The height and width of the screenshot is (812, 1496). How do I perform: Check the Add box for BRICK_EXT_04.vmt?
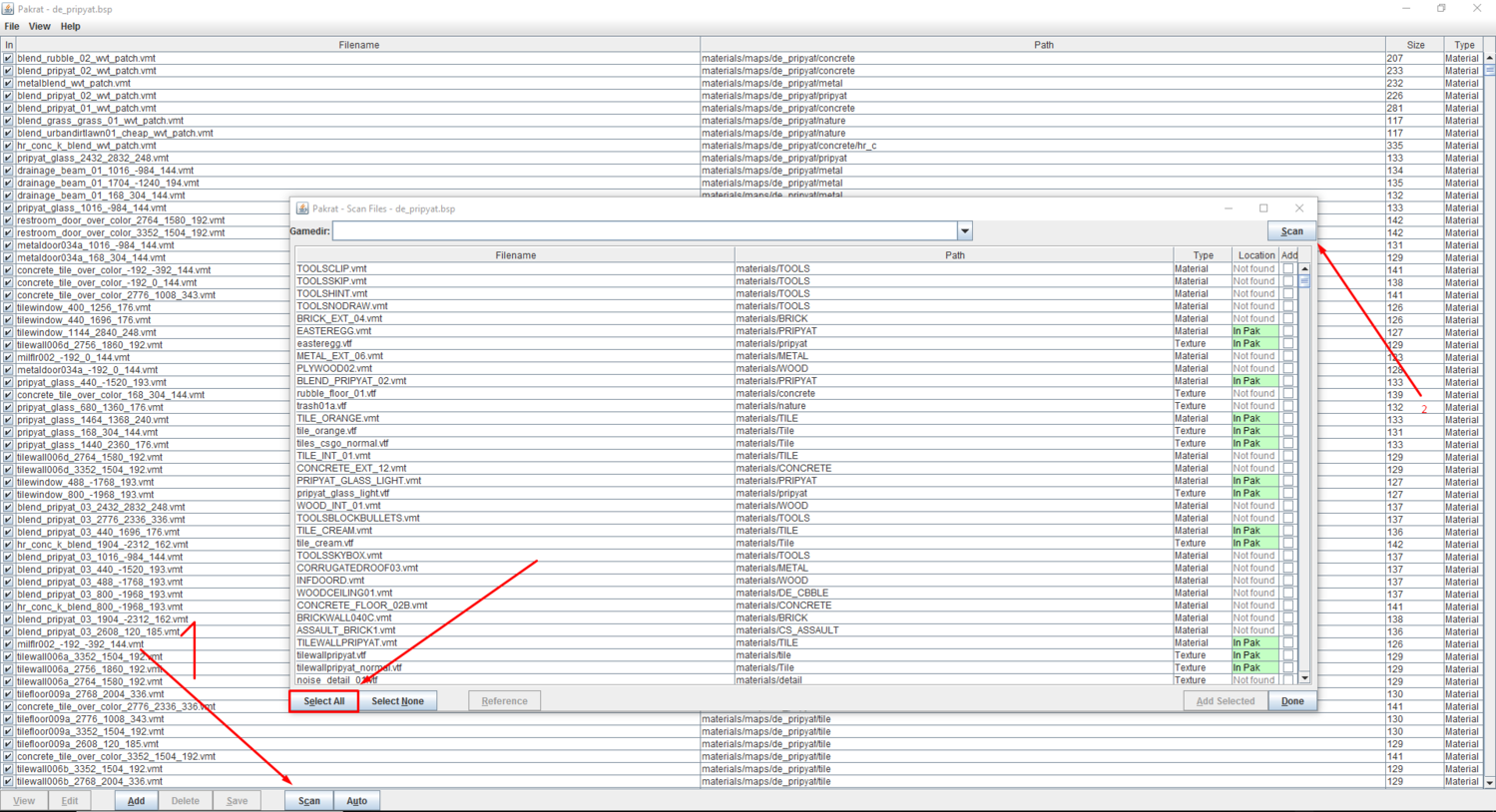point(1288,319)
